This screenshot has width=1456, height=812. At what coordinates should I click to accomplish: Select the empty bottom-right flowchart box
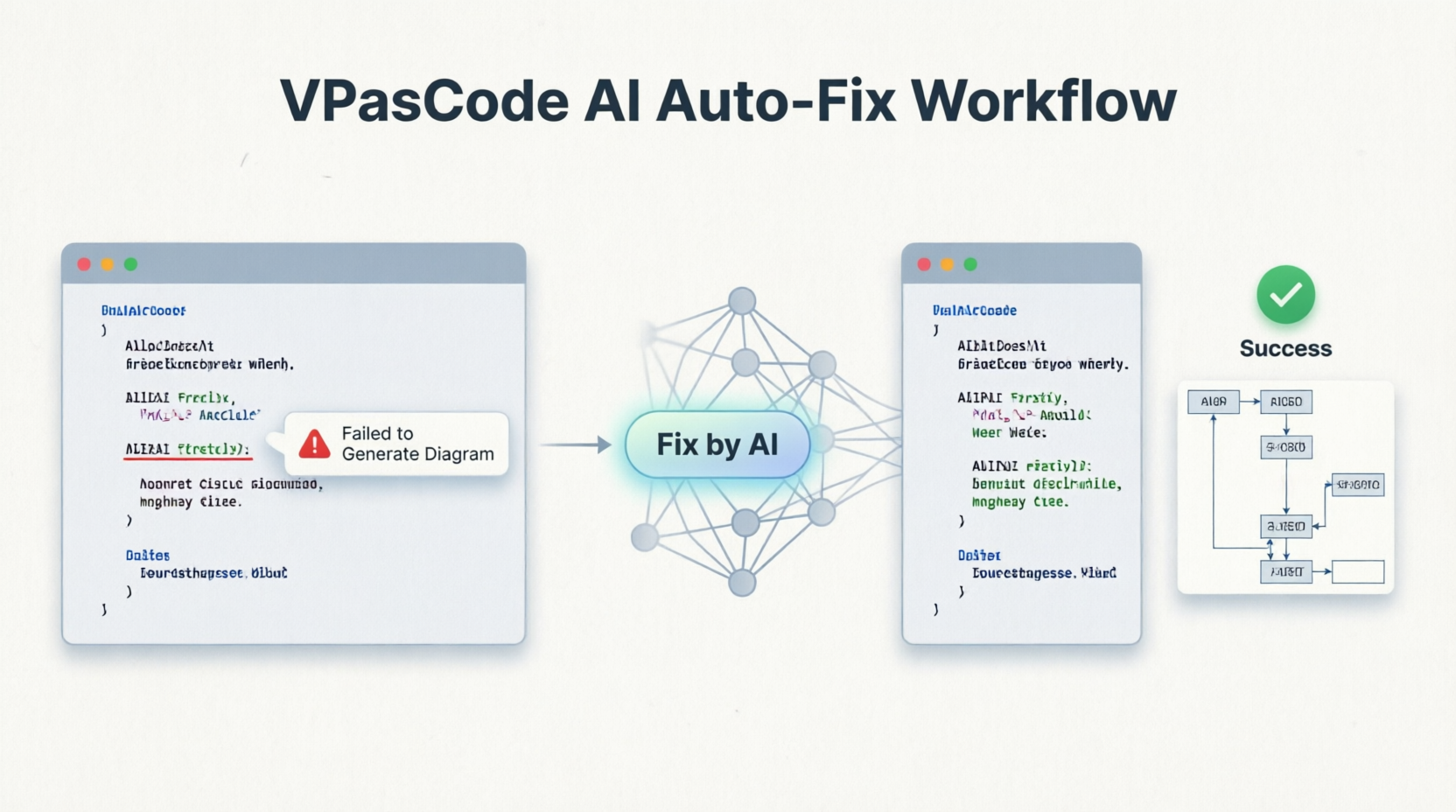tap(1358, 572)
